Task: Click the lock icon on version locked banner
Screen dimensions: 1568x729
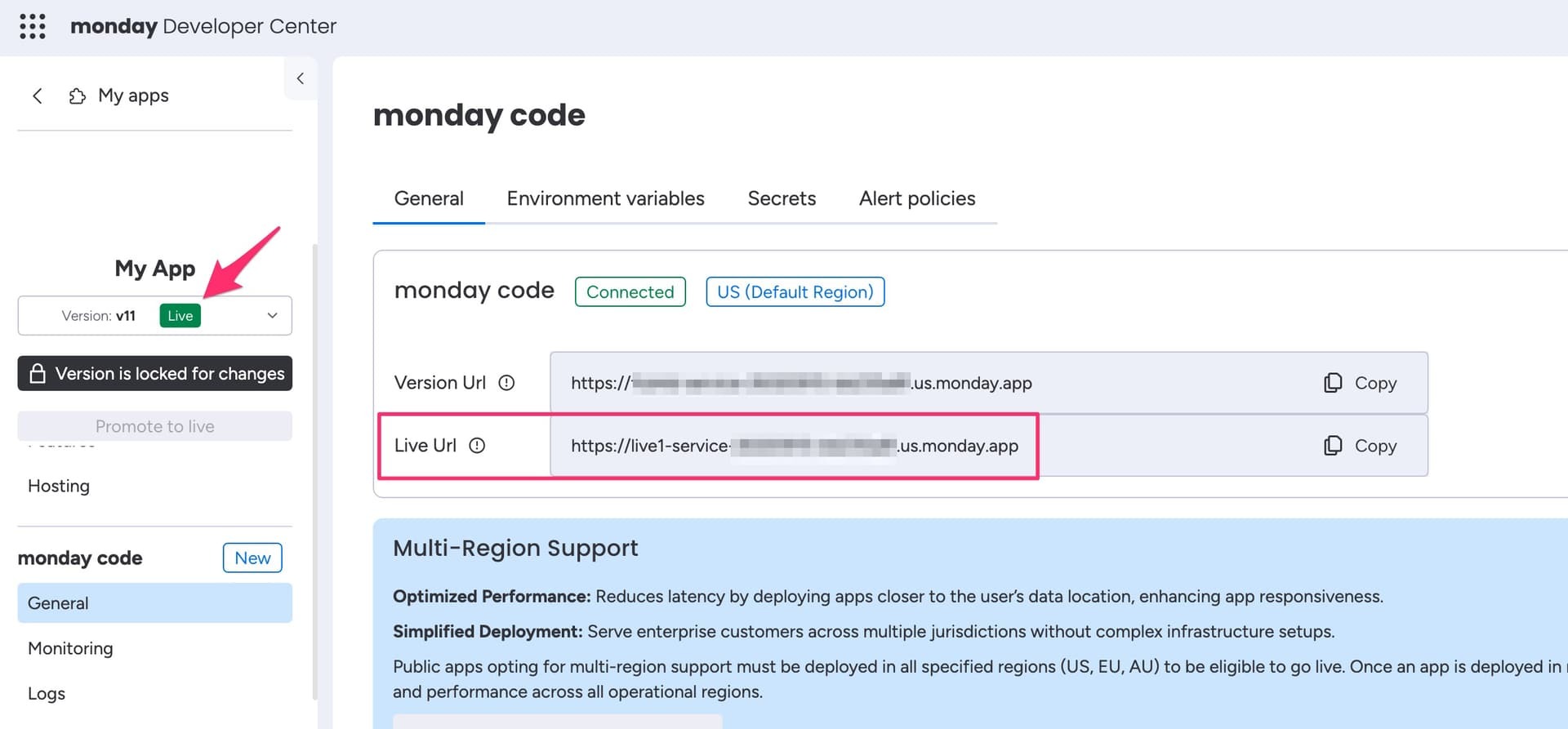Action: click(38, 374)
